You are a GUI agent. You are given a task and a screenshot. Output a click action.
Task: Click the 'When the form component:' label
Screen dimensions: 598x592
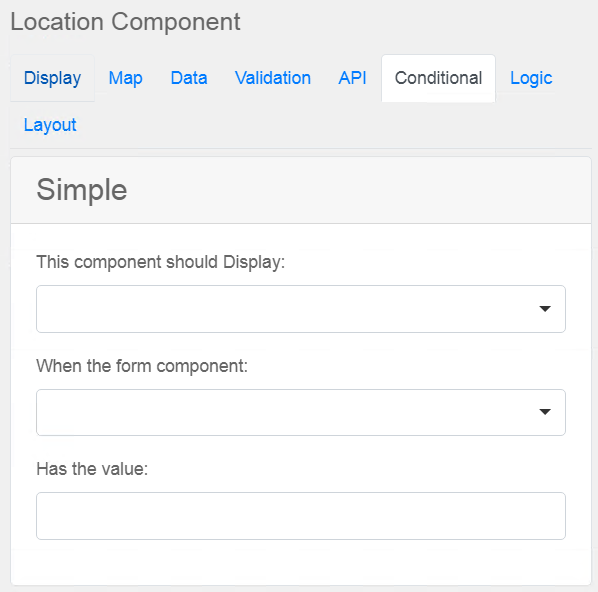click(x=142, y=366)
